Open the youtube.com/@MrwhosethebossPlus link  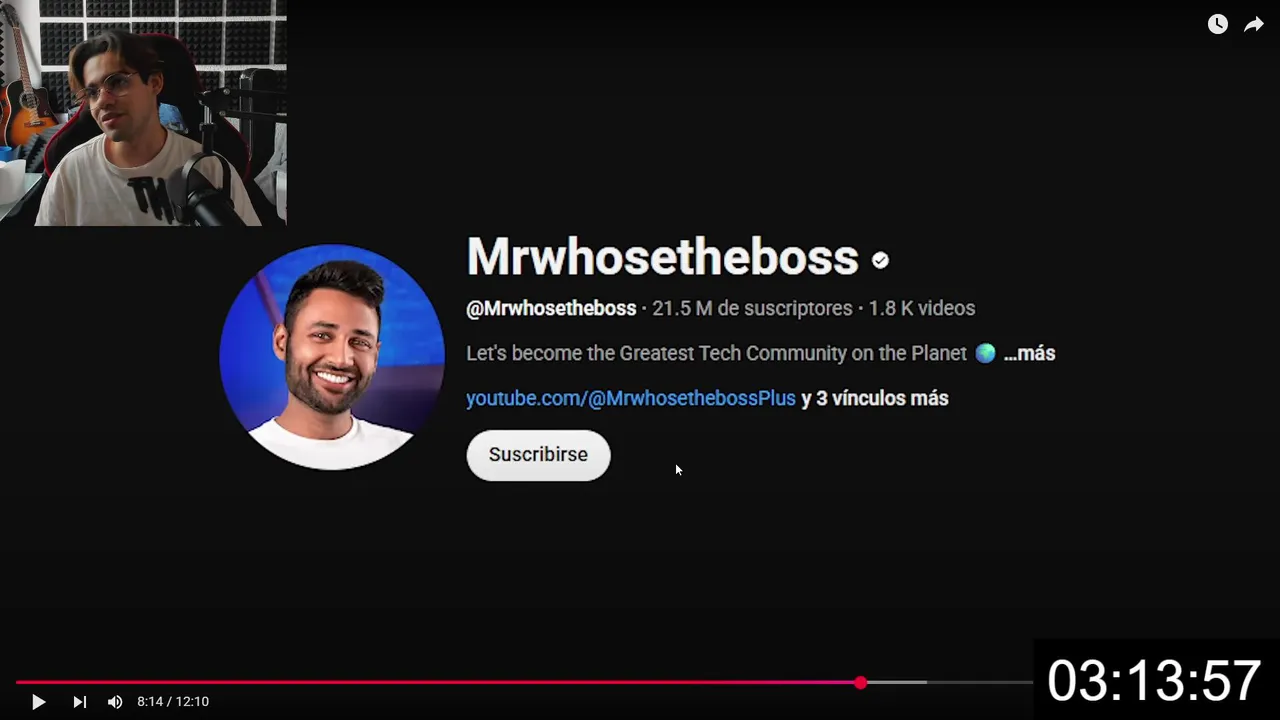pos(631,398)
